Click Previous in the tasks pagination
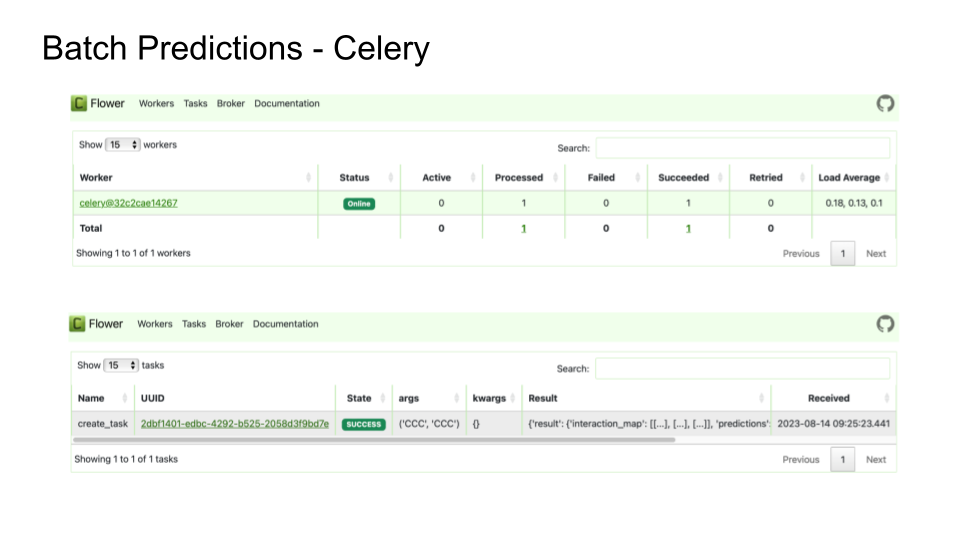 pyautogui.click(x=801, y=460)
